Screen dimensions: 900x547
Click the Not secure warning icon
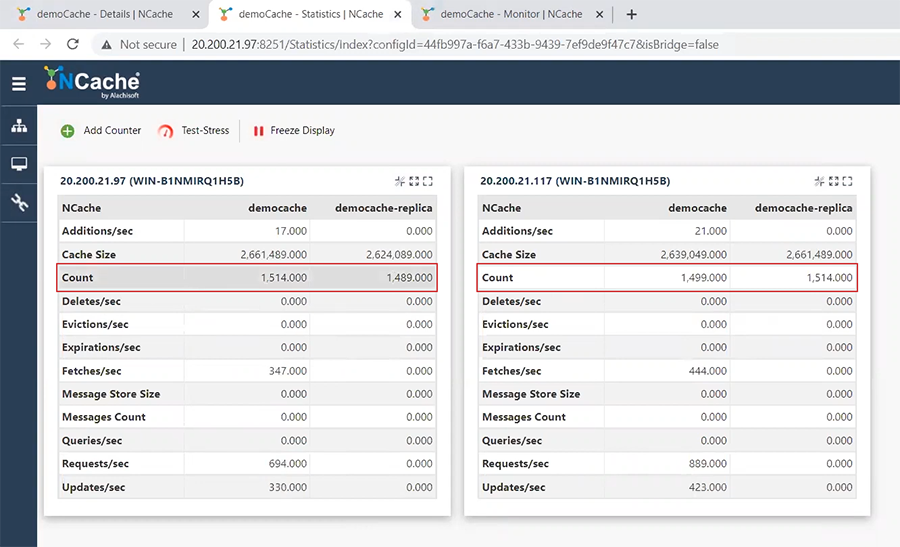[106, 45]
